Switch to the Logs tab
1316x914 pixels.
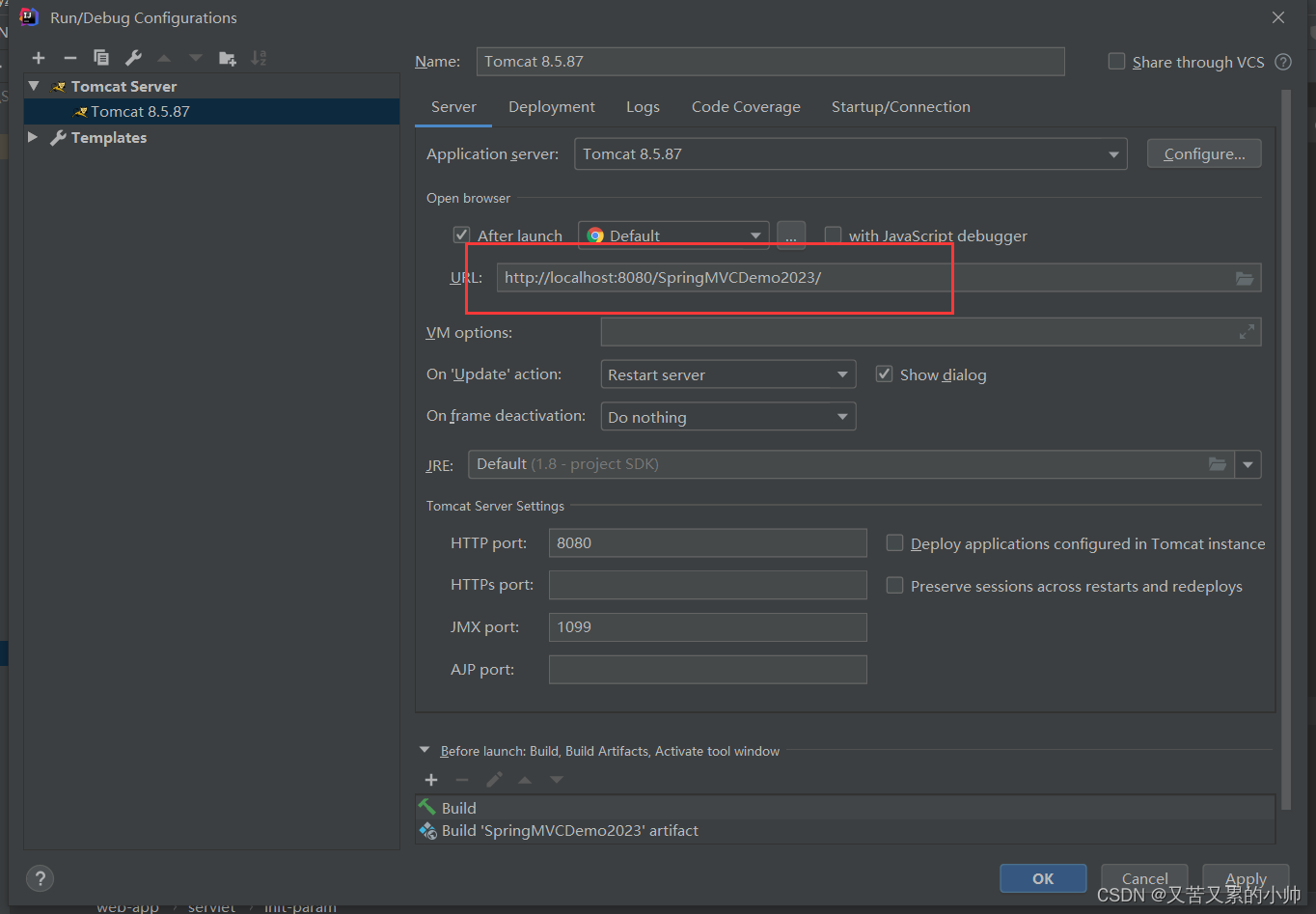(x=643, y=107)
